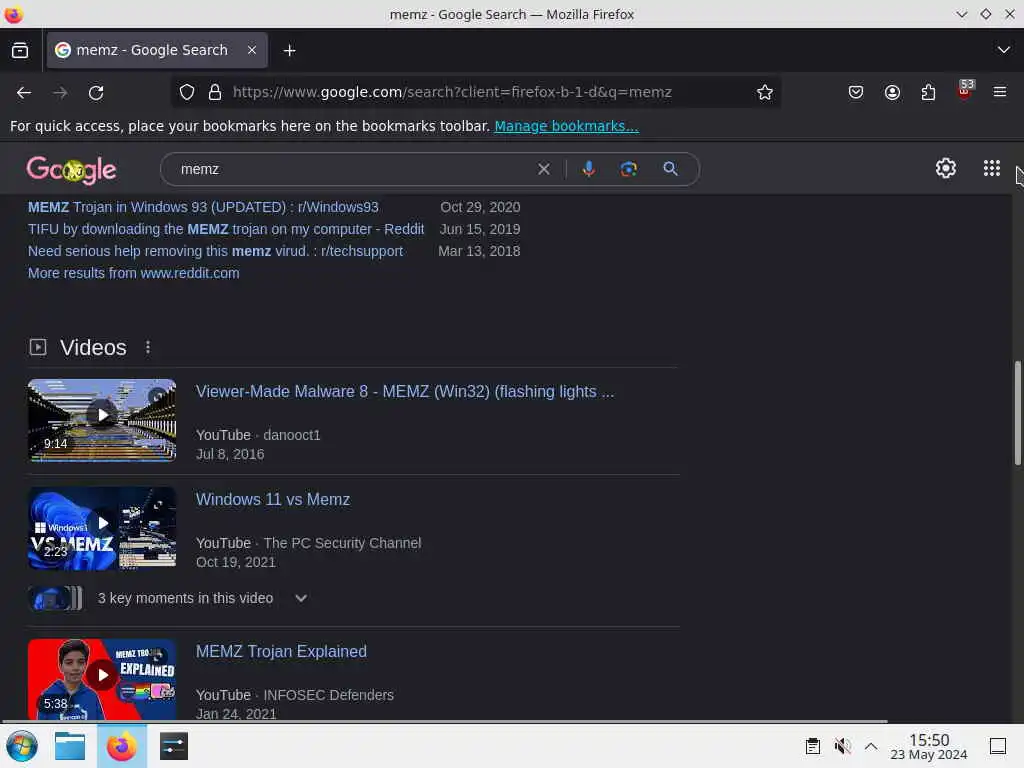Click the Videos section play-box icon
1024x768 pixels.
pyautogui.click(x=38, y=347)
